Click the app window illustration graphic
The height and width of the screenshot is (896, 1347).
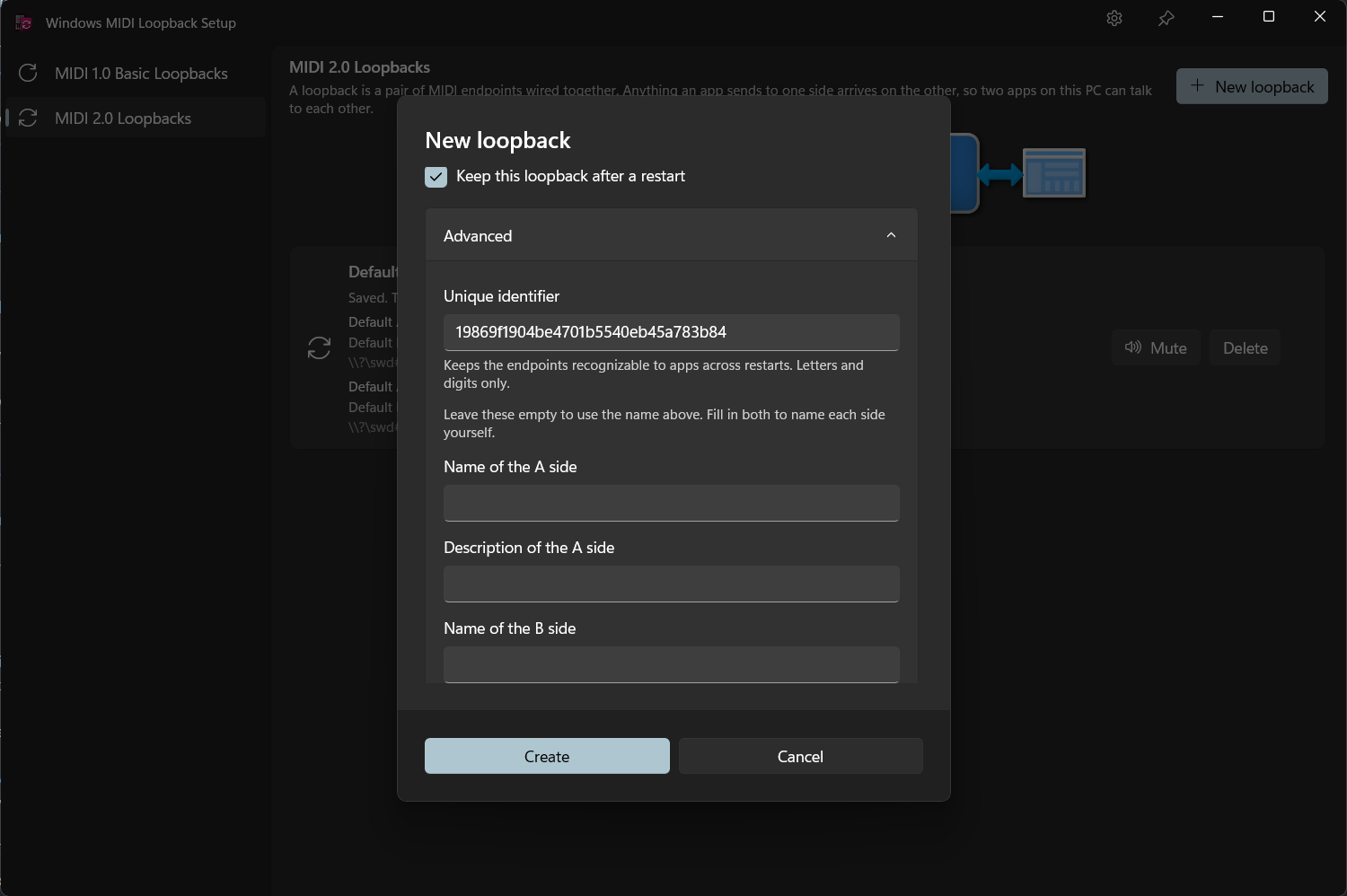click(x=1054, y=172)
